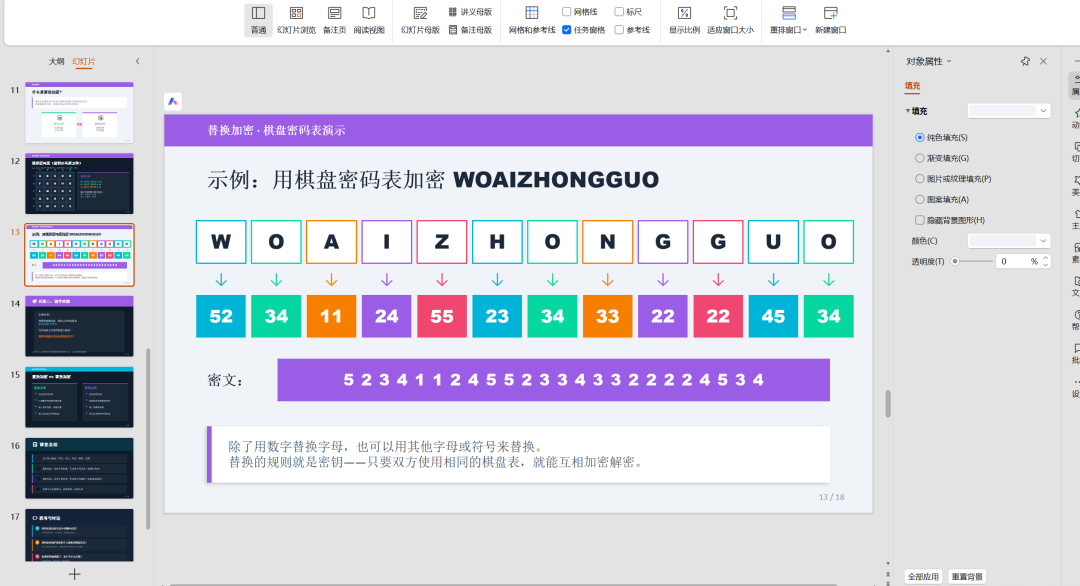This screenshot has height=586, width=1080.
Task: Open 备注母版 notes master
Action: pos(470,30)
